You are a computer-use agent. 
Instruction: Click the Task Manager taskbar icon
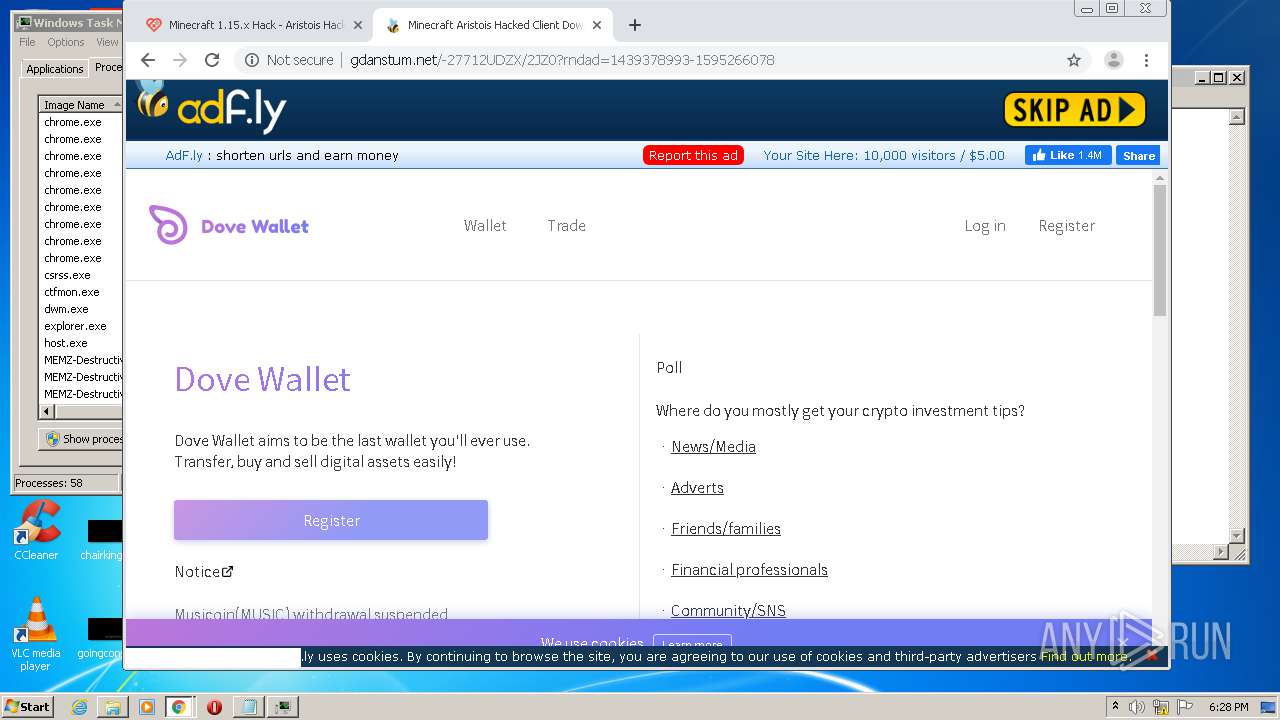[x=283, y=707]
